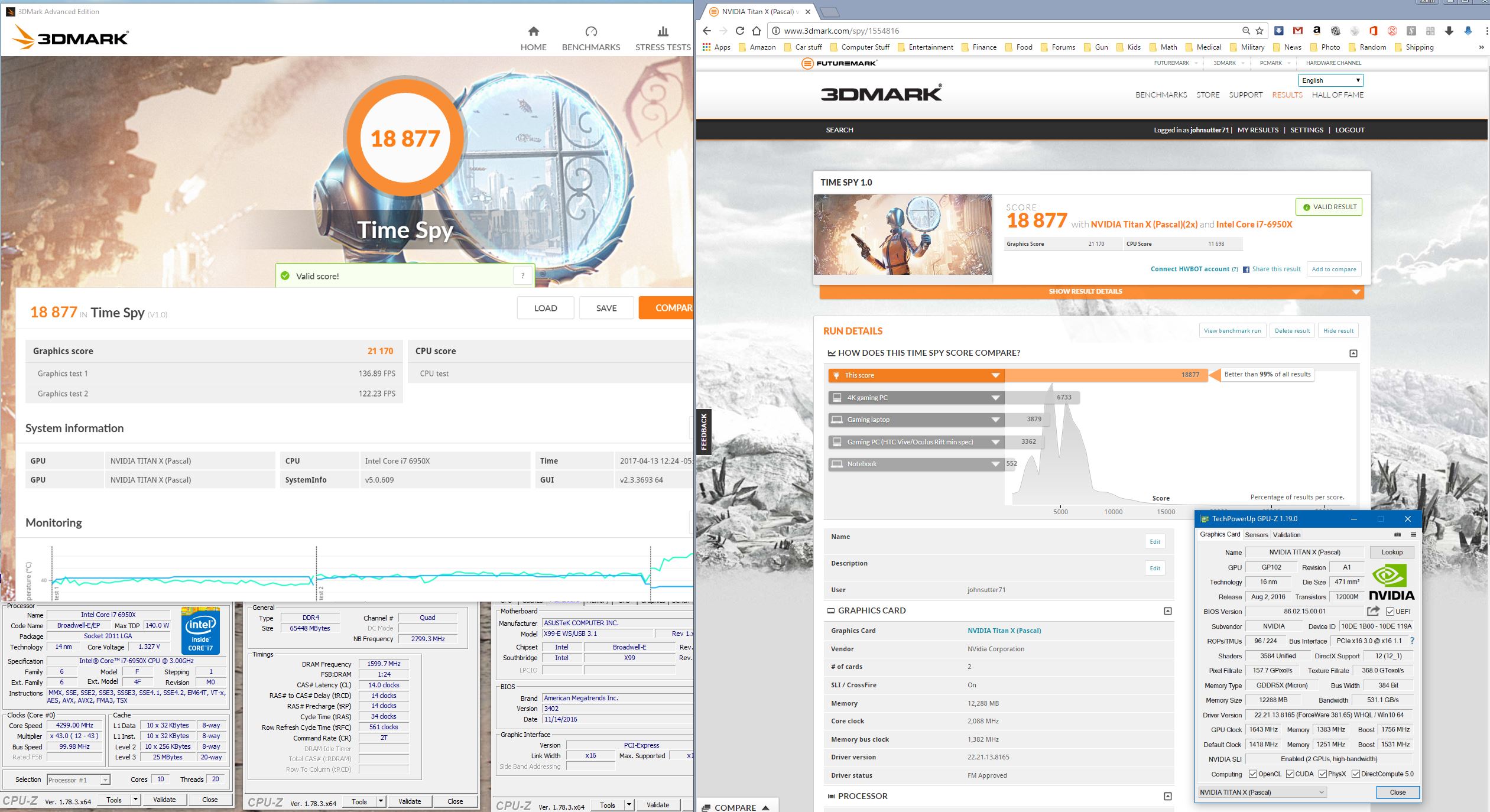This screenshot has width=1490, height=812.
Task: Reload the 3dmark.com page
Action: [x=740, y=31]
